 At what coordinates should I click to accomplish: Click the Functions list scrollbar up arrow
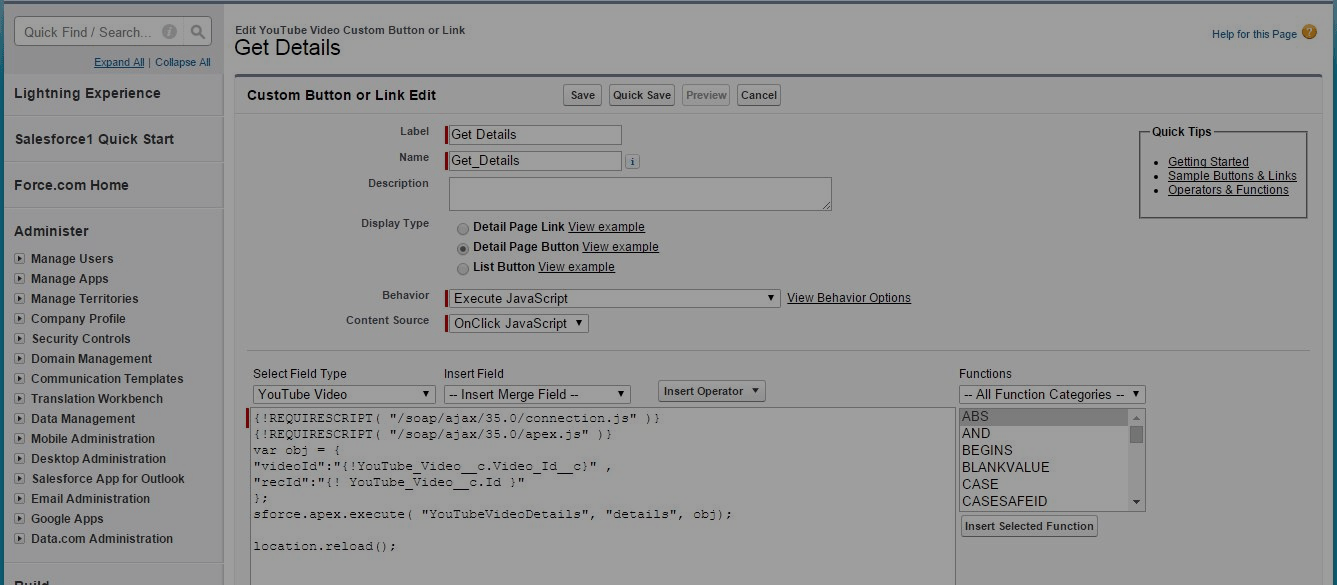pos(1136,417)
